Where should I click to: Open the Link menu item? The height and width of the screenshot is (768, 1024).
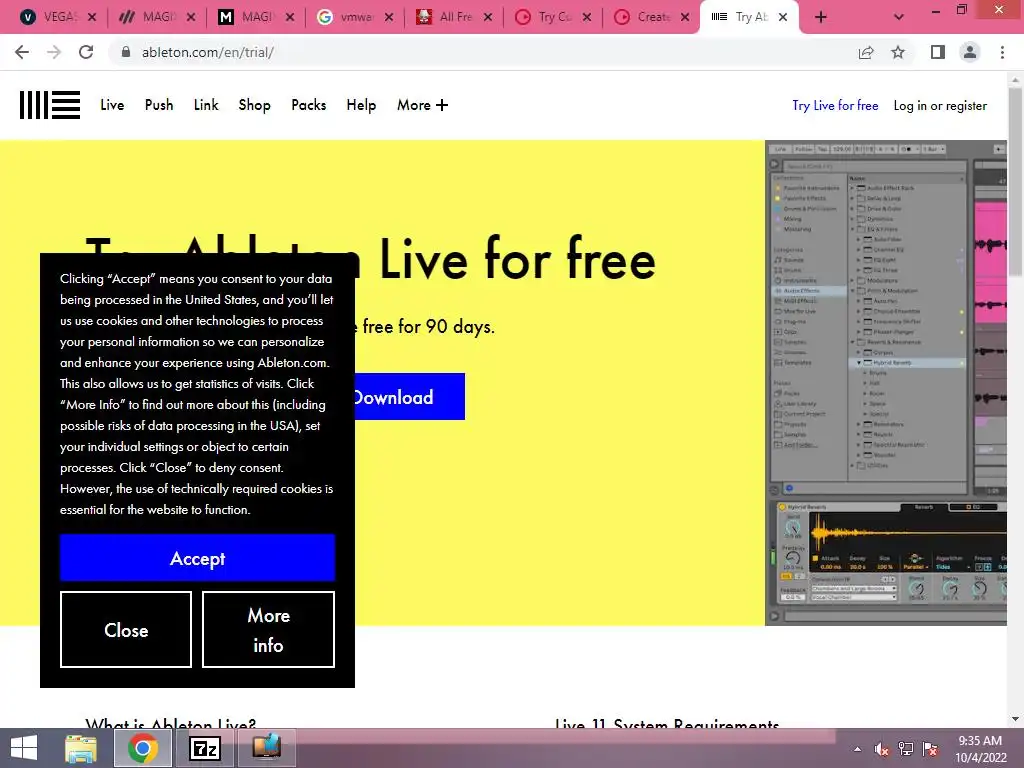[x=206, y=105]
